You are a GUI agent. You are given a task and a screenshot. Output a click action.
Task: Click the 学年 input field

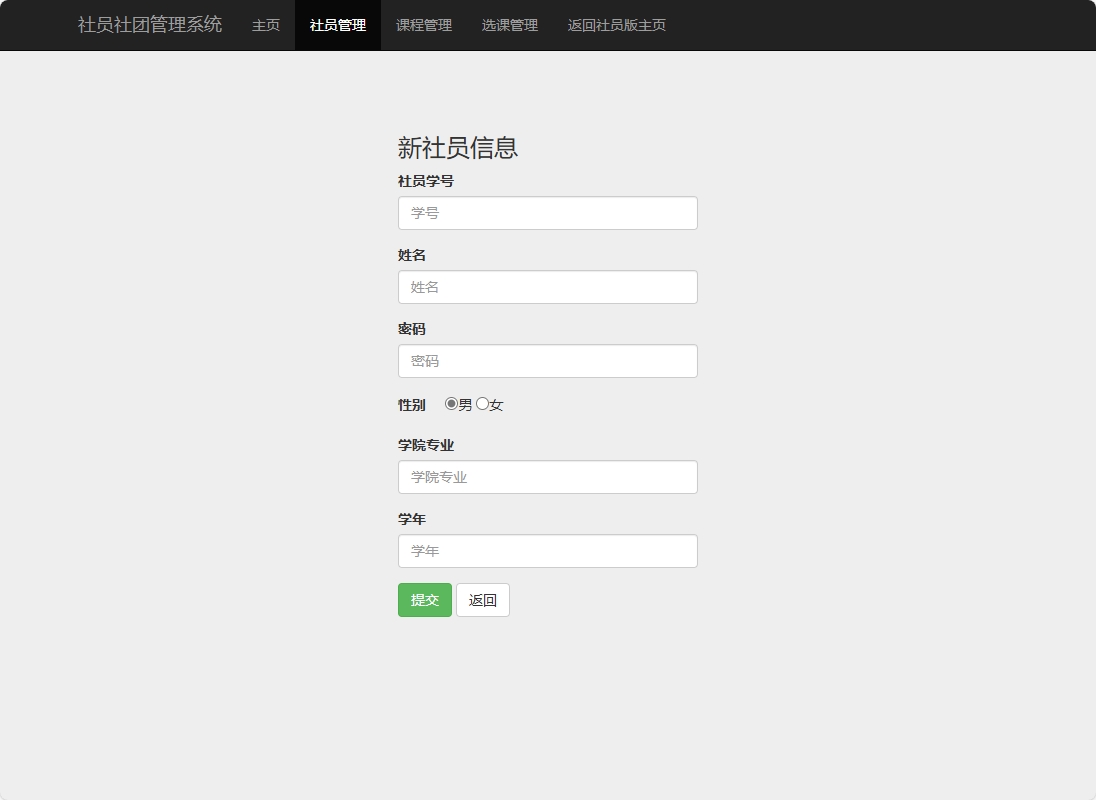[547, 551]
